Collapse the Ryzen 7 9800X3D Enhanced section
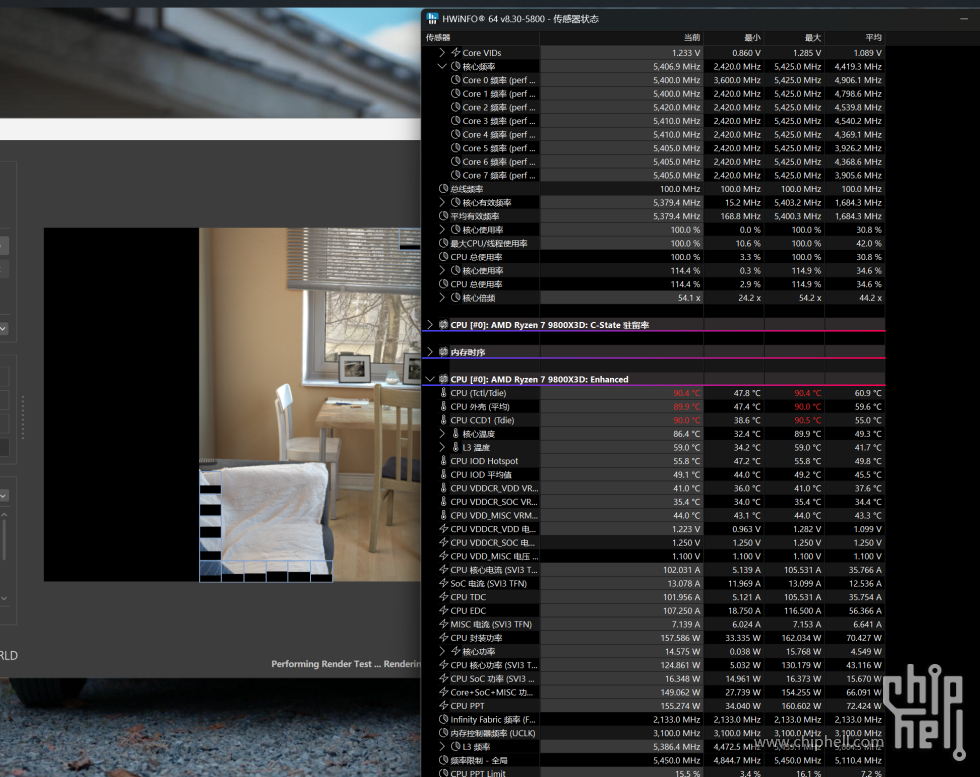This screenshot has width=980, height=777. [x=430, y=379]
